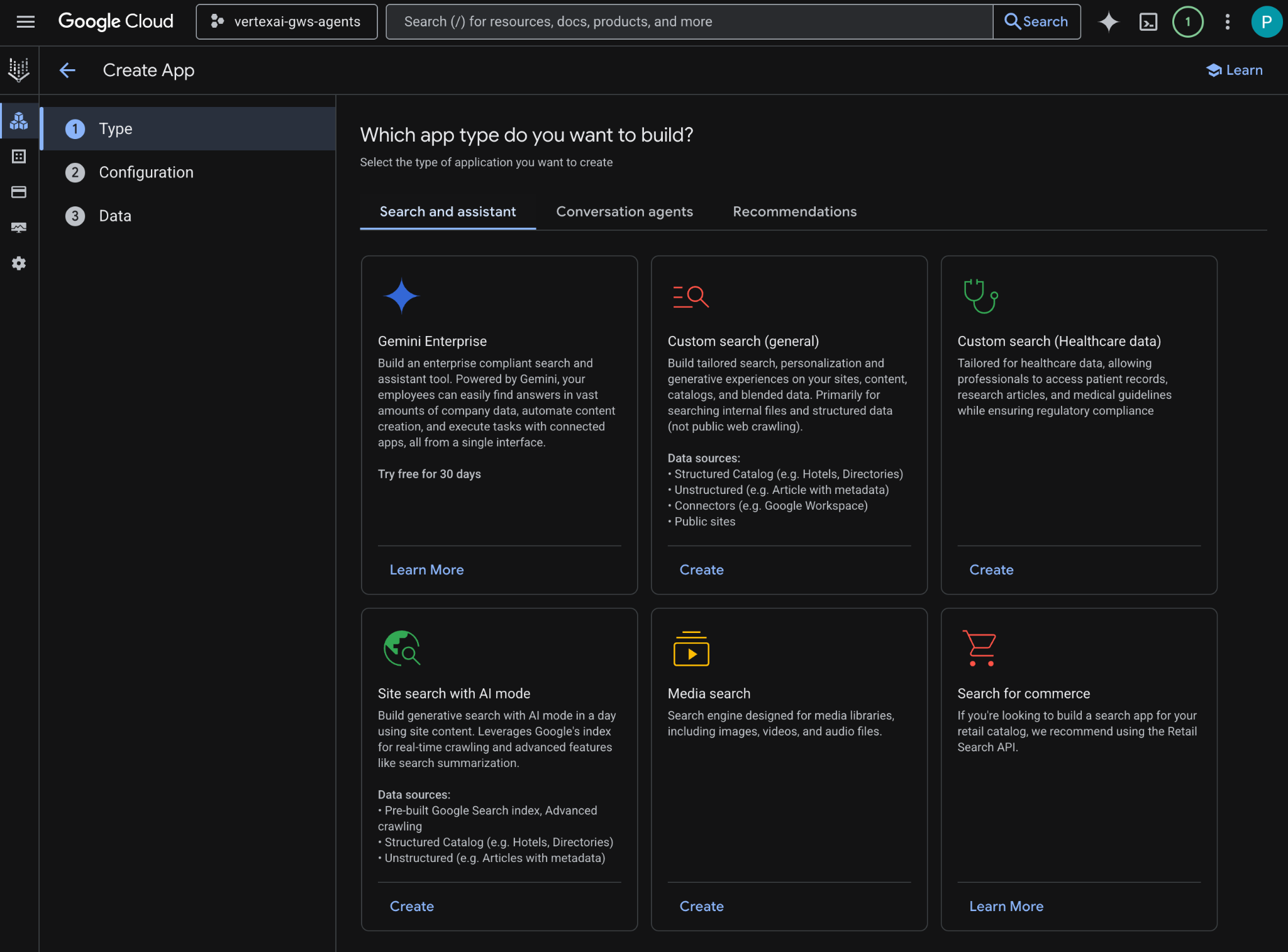Open the Data Stores sidebar icon
The width and height of the screenshot is (1288, 952).
19,157
